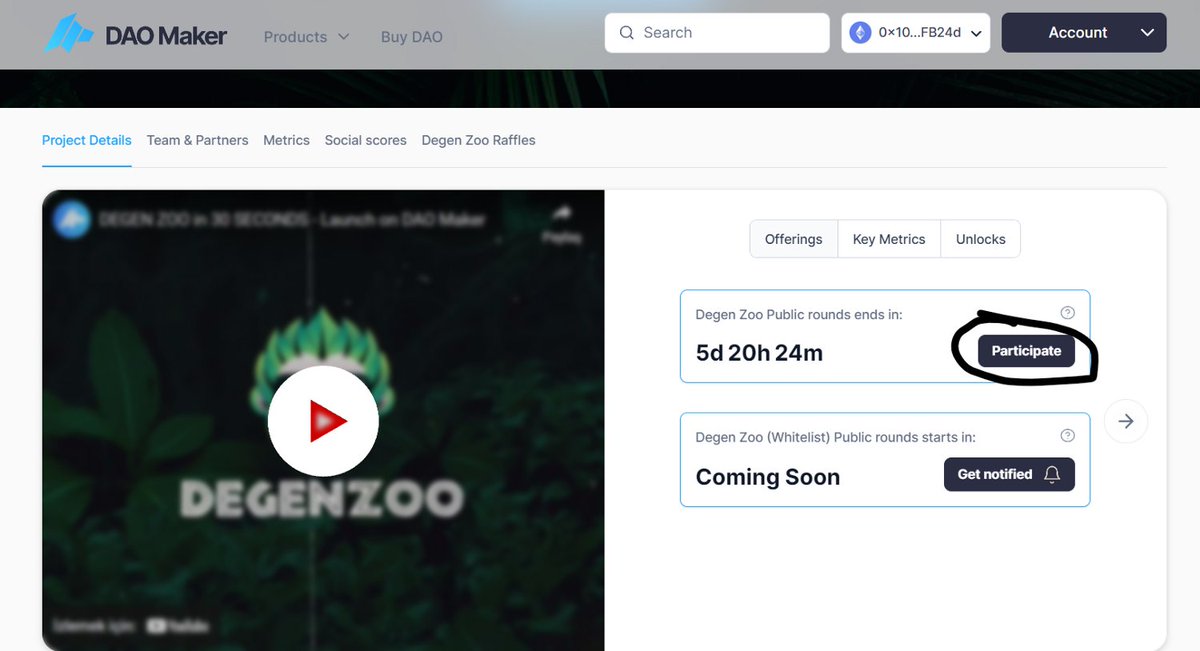Switch to Team & Partners tab

(x=197, y=140)
